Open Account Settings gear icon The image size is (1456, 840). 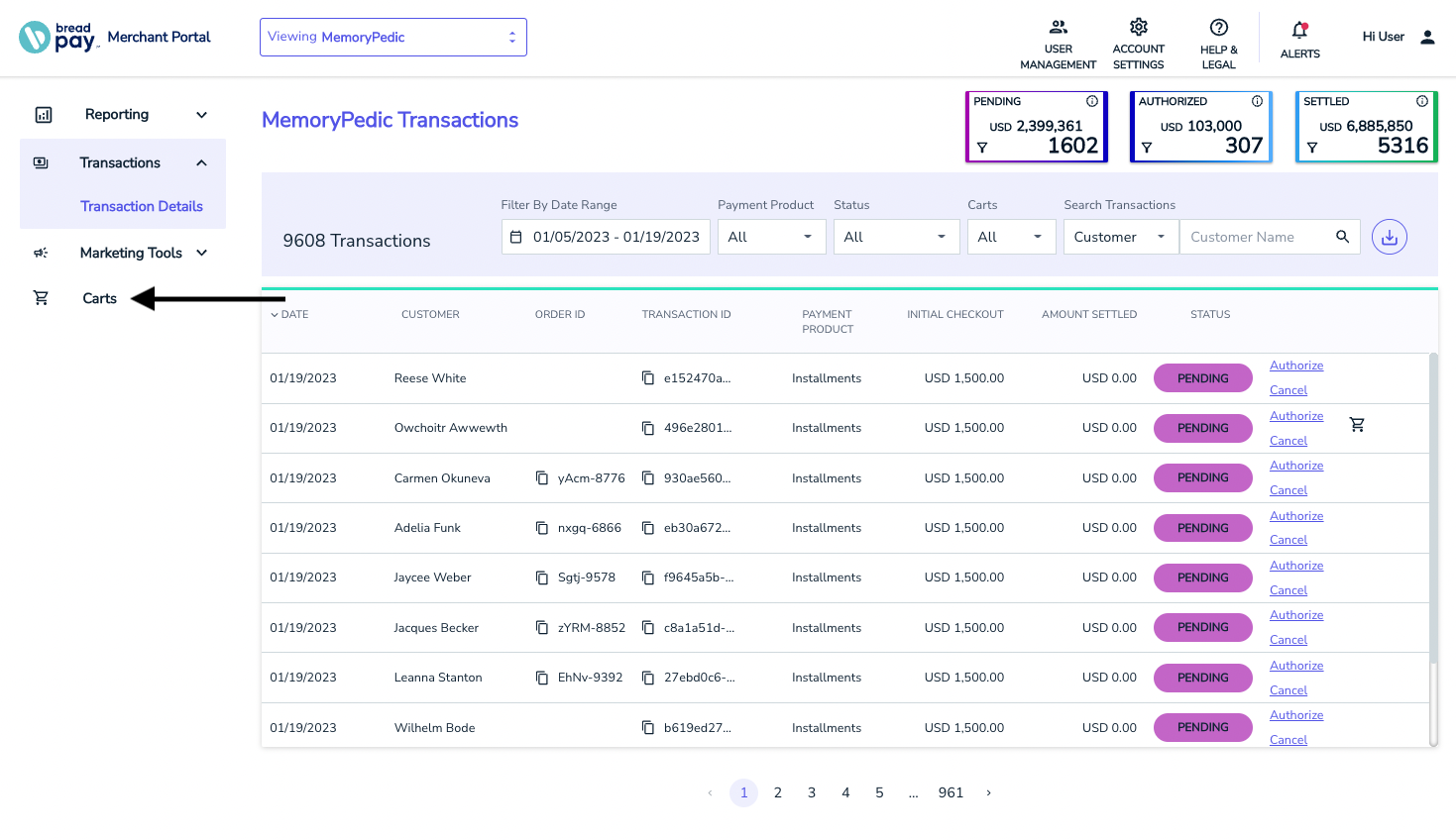pos(1138,28)
